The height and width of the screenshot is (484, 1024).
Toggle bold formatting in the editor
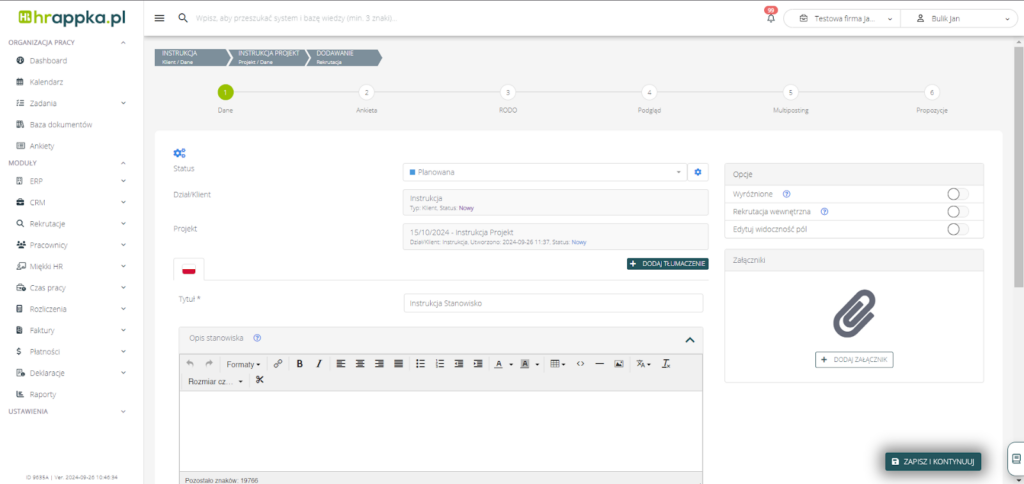pos(299,363)
